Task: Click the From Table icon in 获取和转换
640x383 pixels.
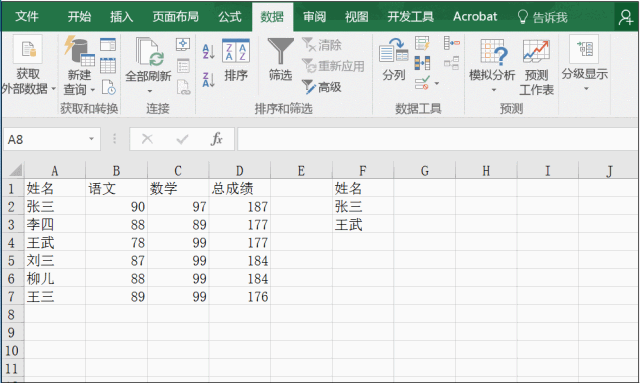Action: point(108,66)
